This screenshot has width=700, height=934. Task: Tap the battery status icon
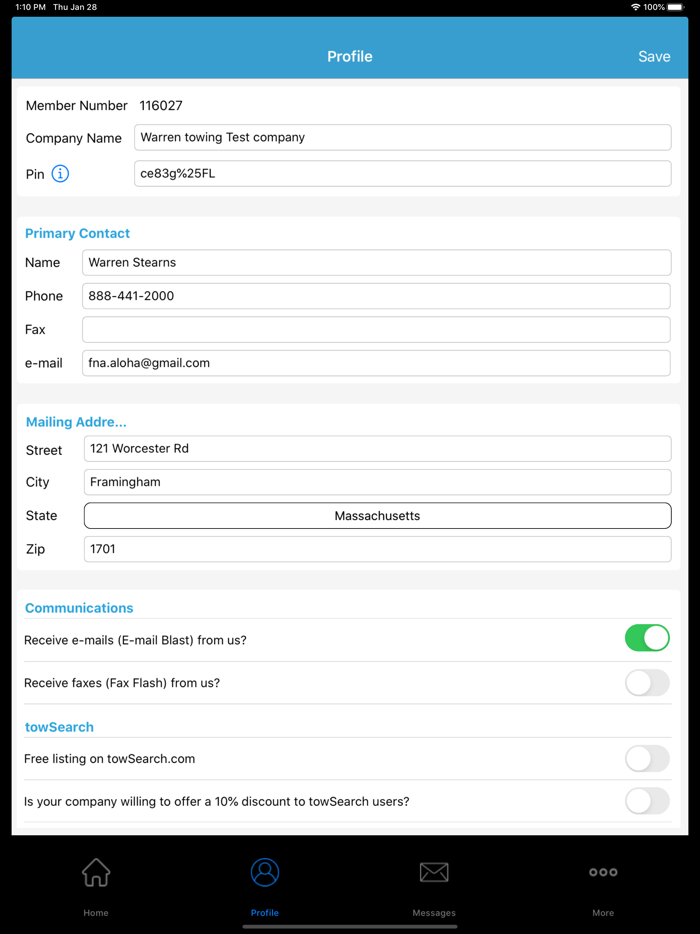(x=677, y=7)
